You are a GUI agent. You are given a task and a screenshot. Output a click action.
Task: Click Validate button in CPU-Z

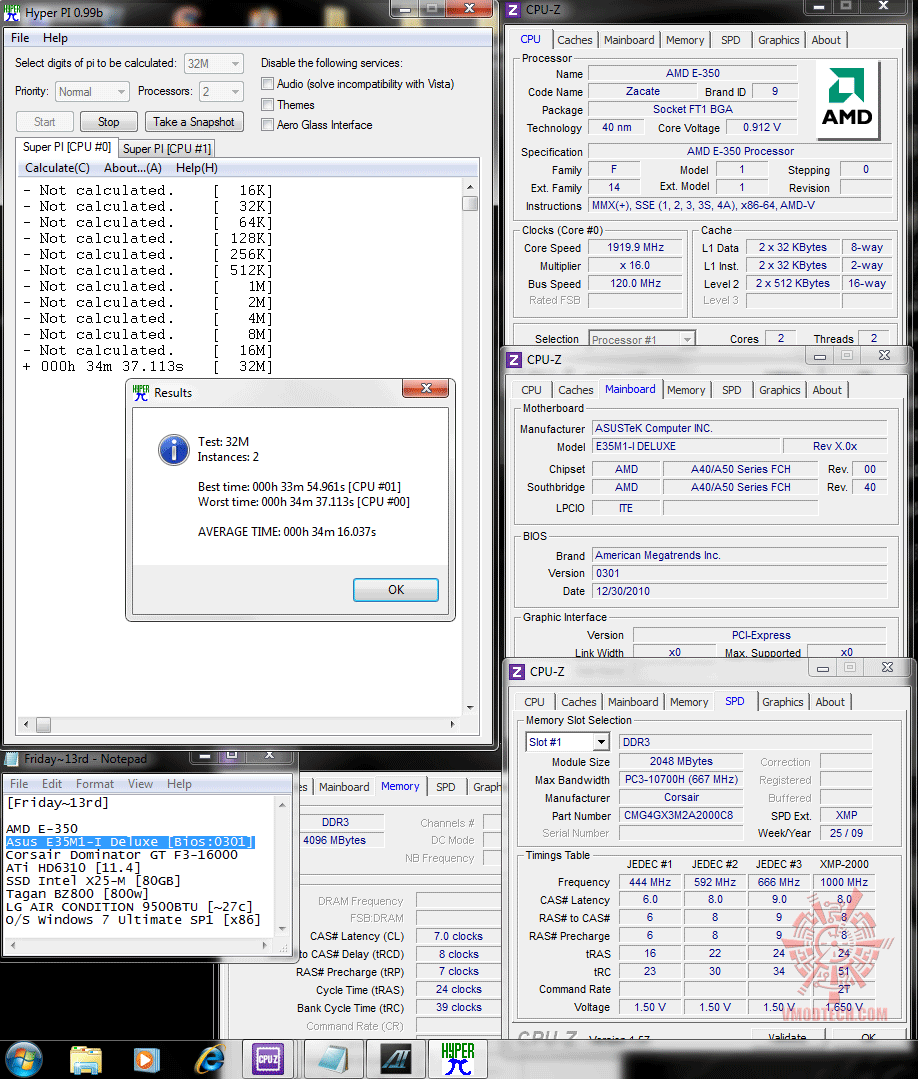[x=787, y=1036]
